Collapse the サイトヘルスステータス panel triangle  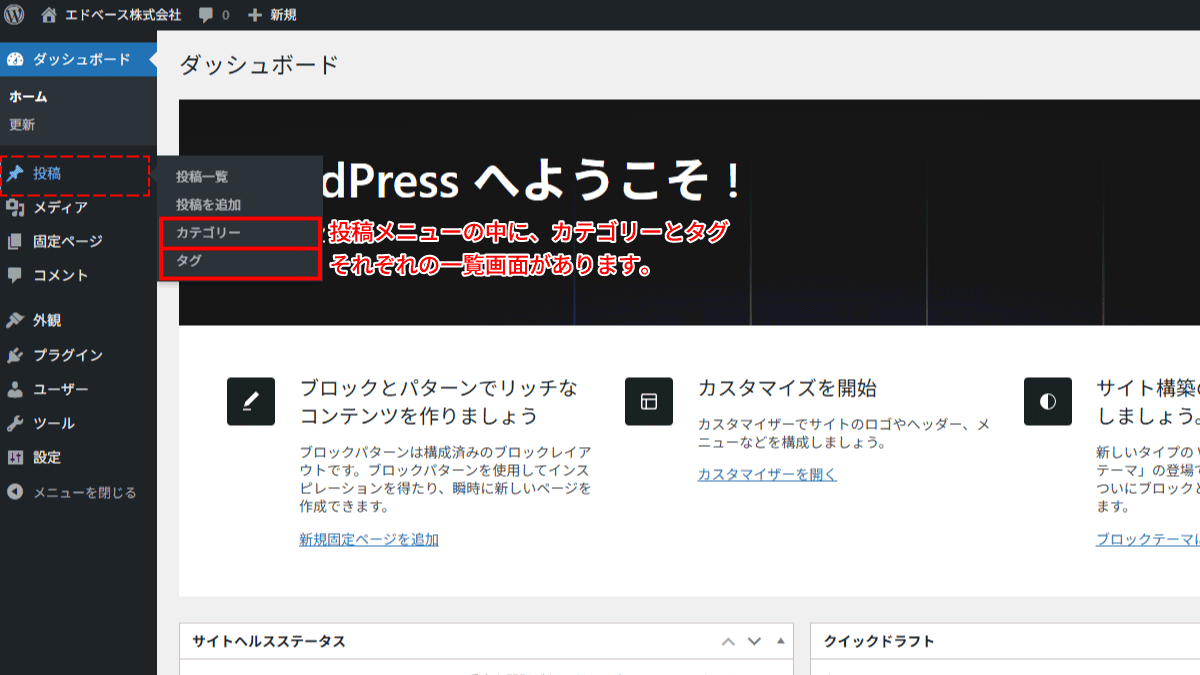[782, 641]
